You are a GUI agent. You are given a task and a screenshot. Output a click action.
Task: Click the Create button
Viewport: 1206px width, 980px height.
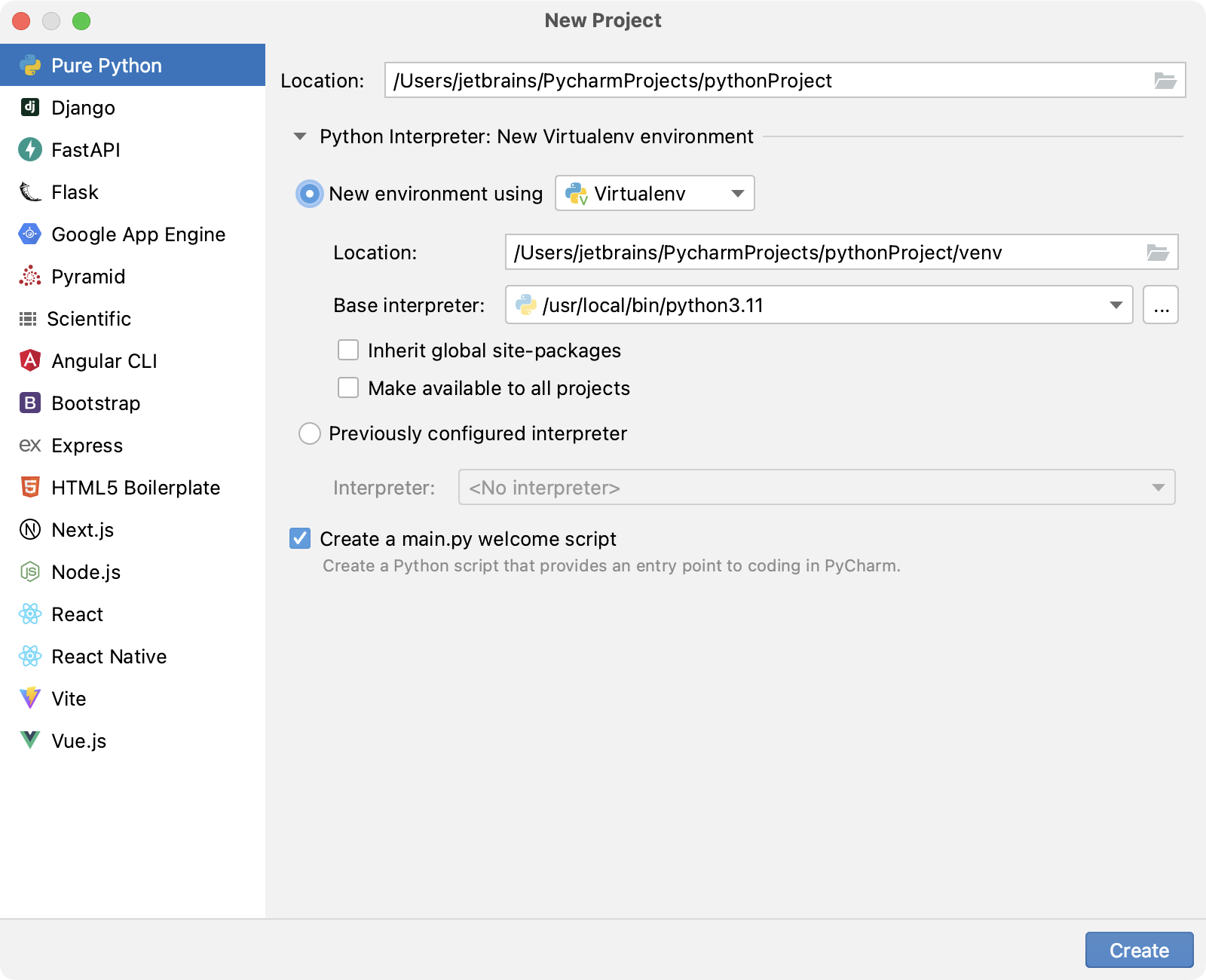click(1138, 950)
